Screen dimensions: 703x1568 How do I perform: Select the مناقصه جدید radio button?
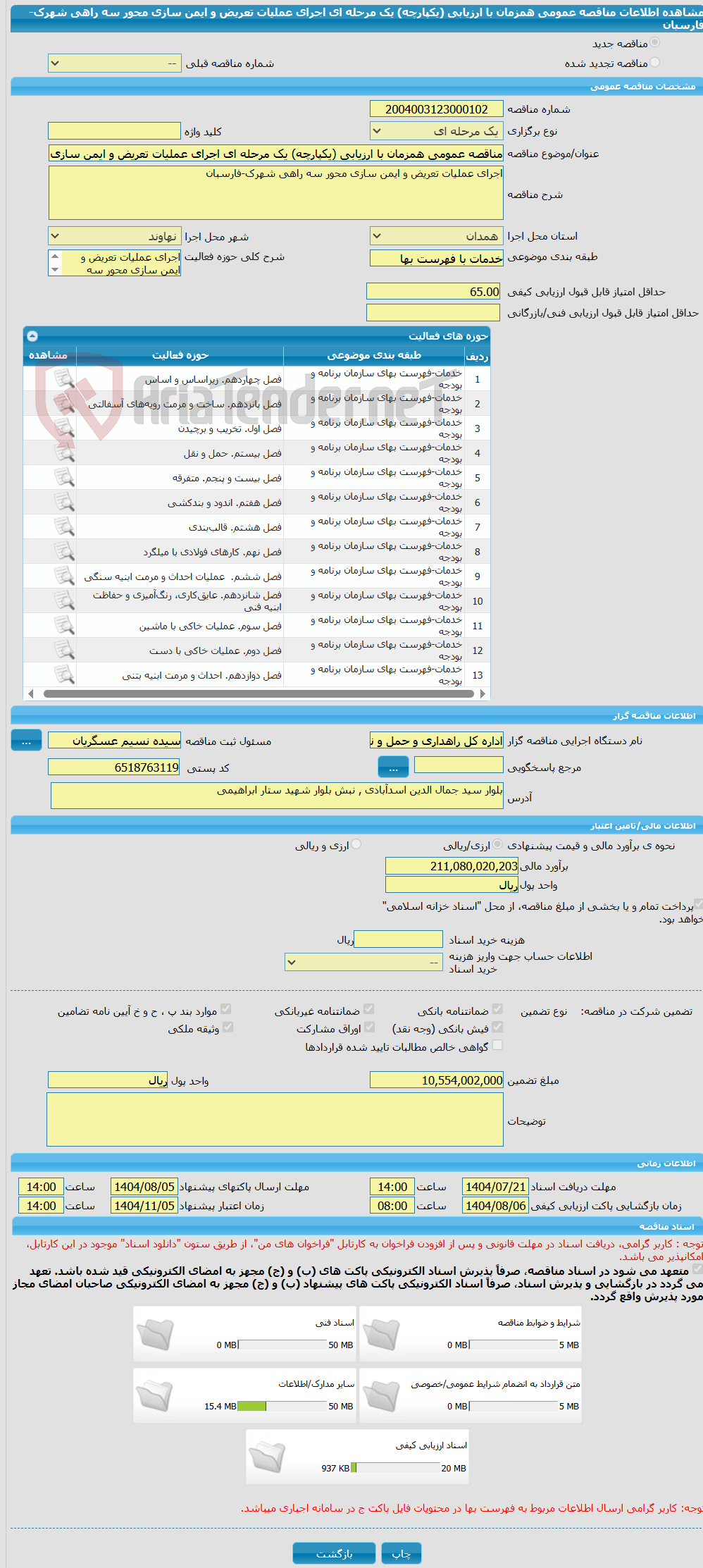[655, 43]
